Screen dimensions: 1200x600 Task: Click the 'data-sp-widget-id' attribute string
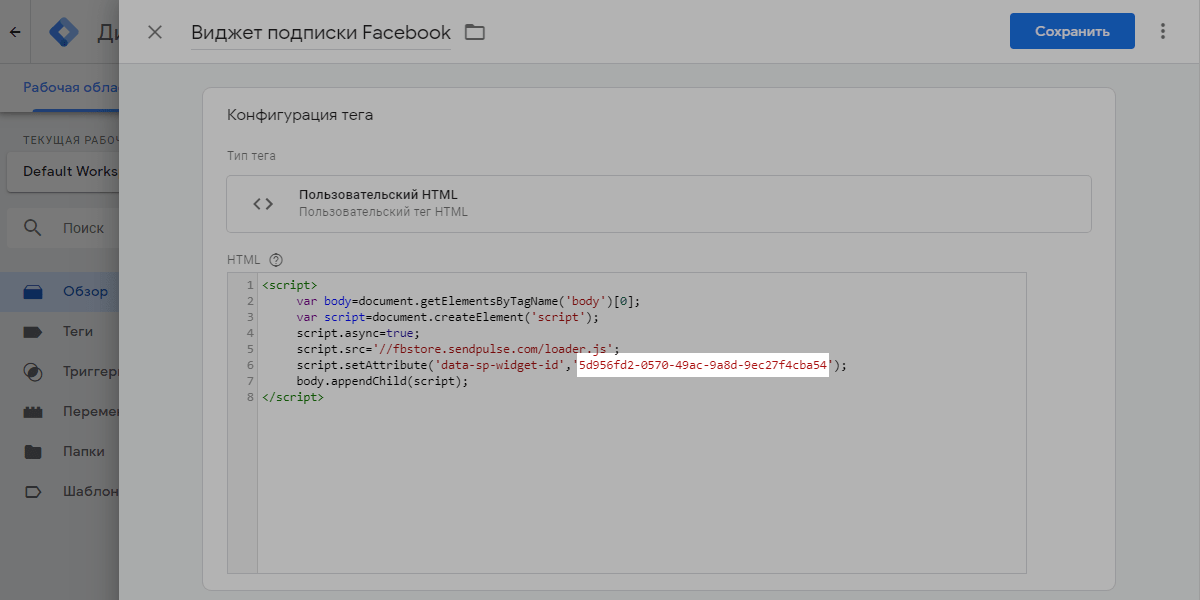pyautogui.click(x=502, y=365)
